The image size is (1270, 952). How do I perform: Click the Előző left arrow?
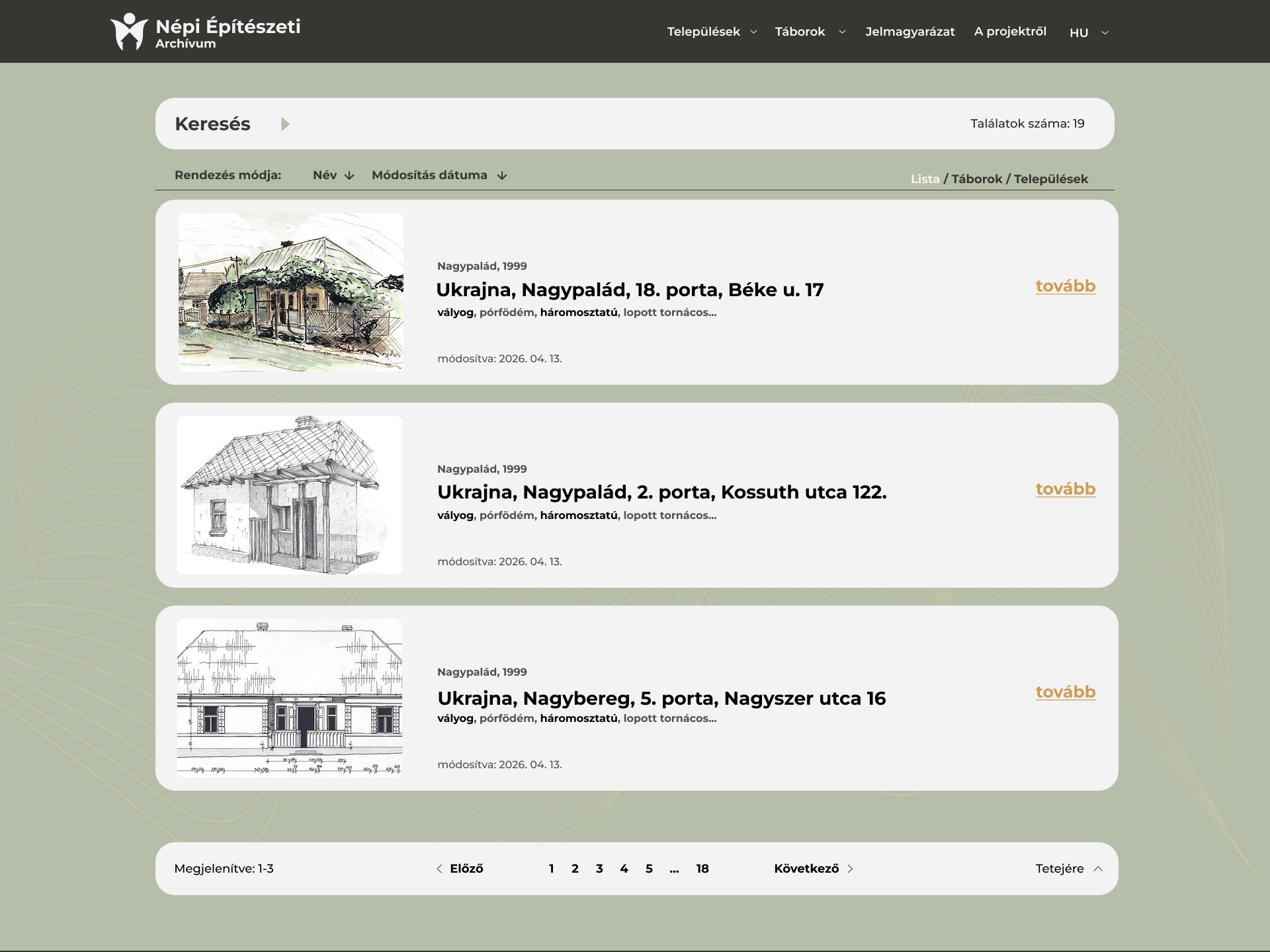pyautogui.click(x=439, y=869)
